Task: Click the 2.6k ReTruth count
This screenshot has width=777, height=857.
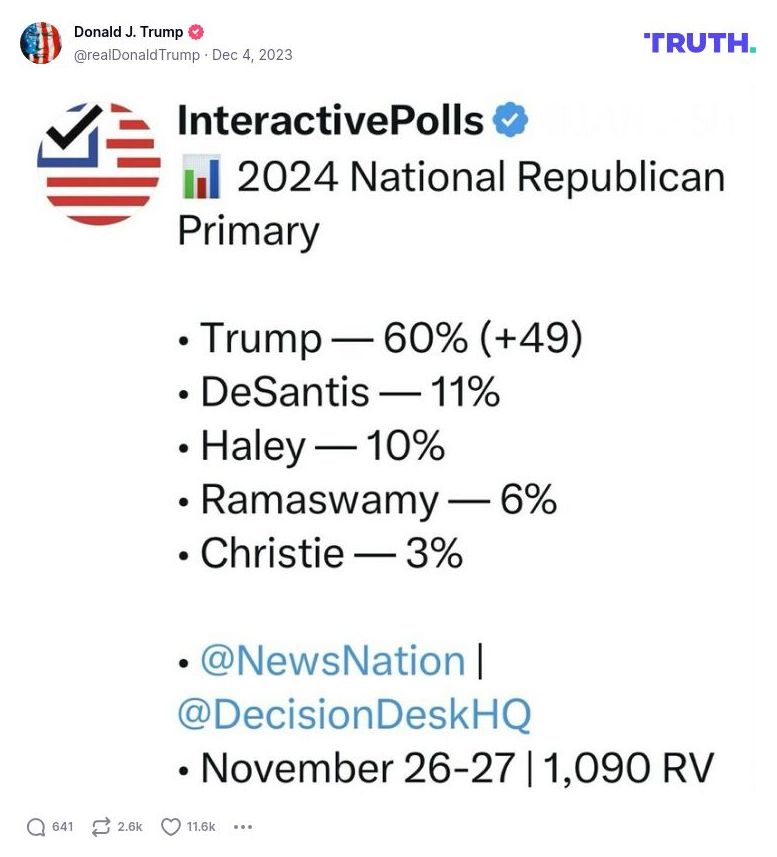Action: tap(128, 827)
